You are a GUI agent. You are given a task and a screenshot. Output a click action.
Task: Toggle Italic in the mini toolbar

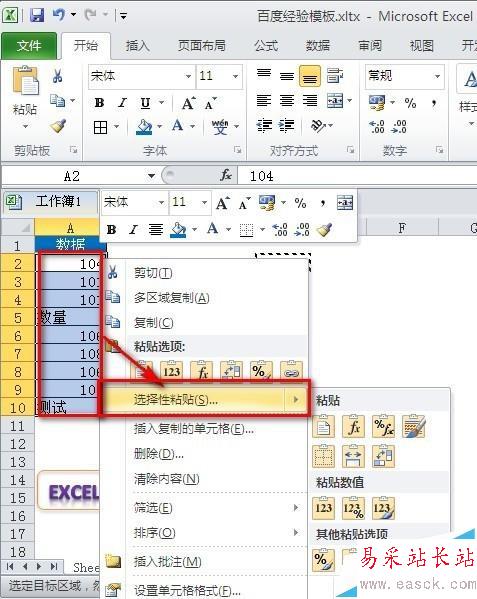[133, 230]
